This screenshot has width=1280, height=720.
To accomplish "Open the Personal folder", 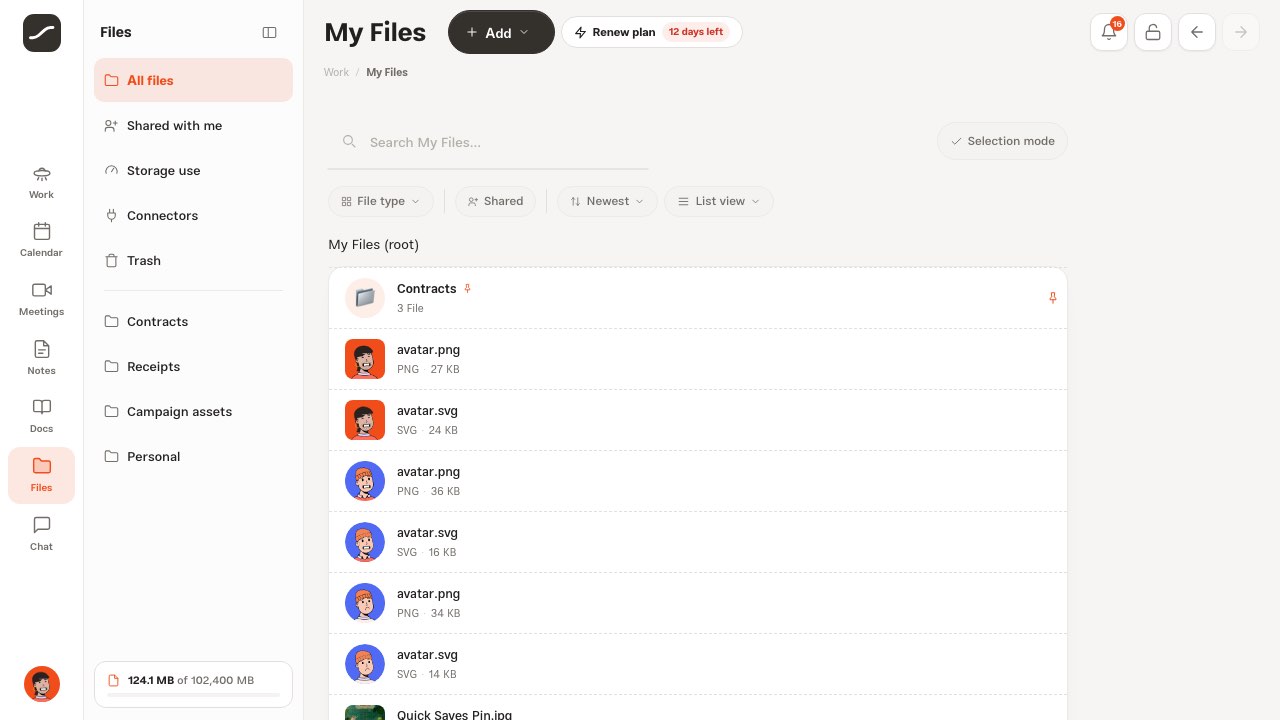I will [x=193, y=456].
